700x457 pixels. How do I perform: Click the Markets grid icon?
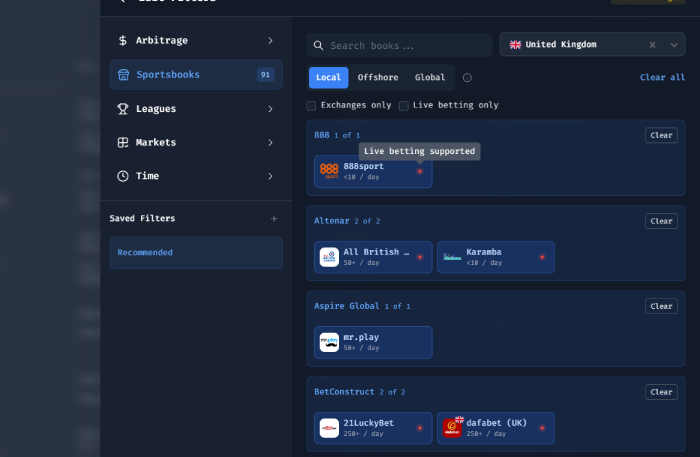coord(123,142)
